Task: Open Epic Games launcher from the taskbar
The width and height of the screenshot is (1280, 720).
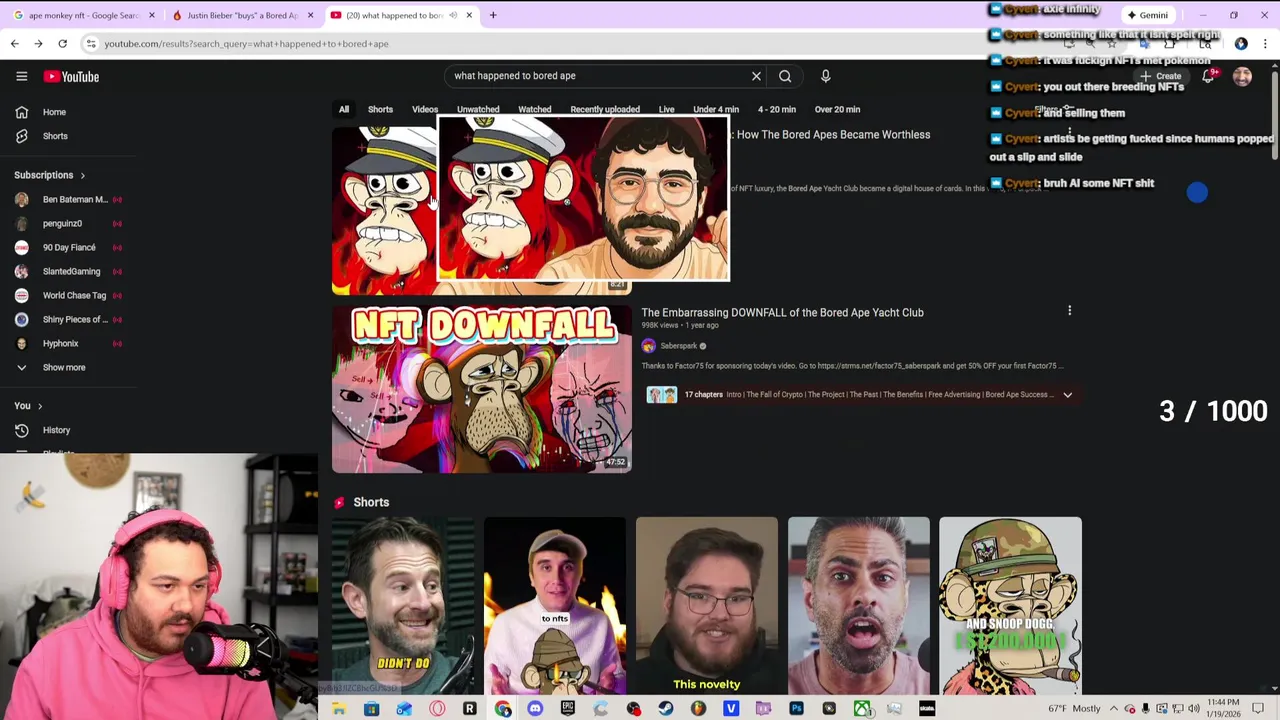Action: 568,709
